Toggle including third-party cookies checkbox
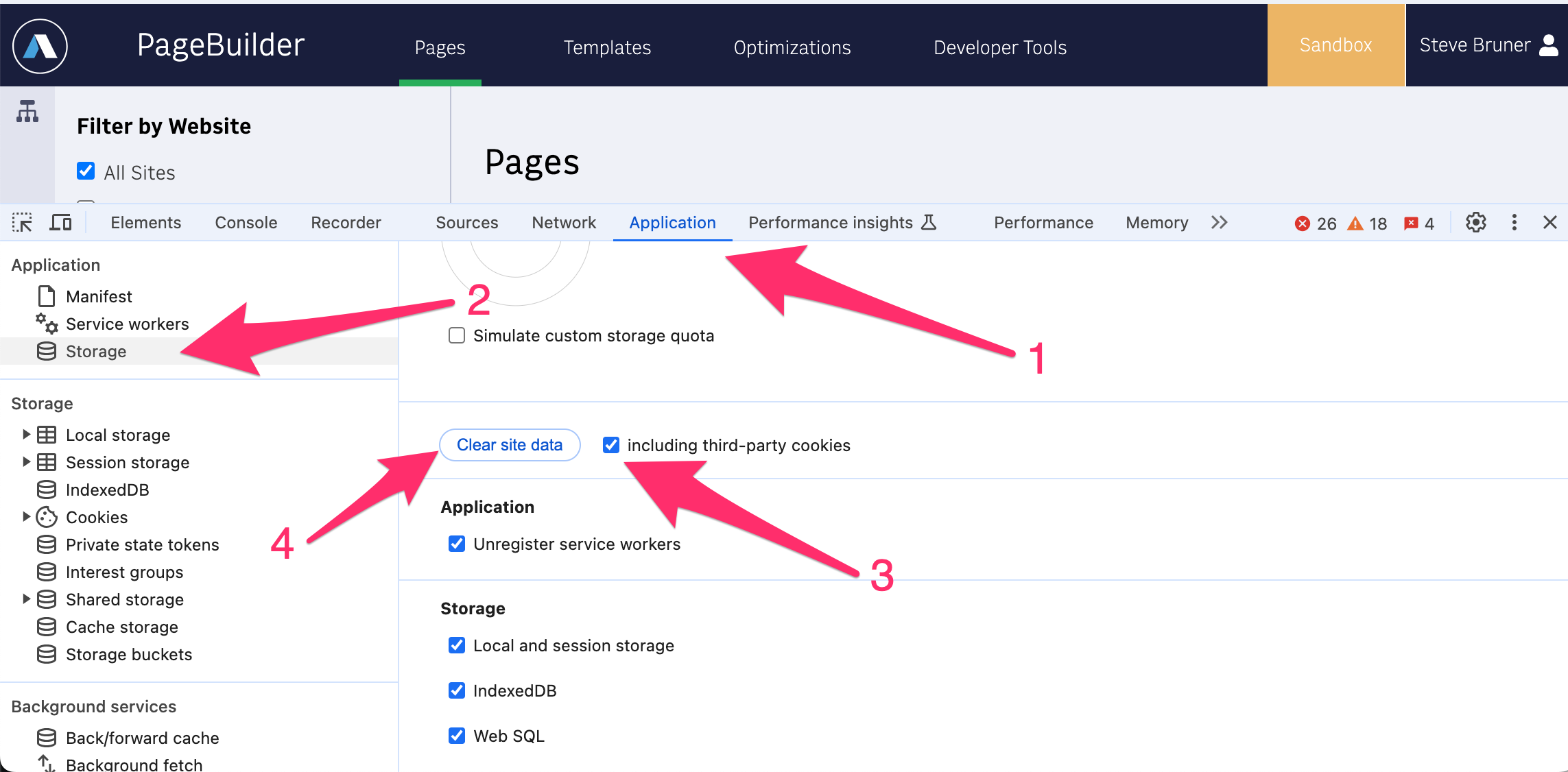Image resolution: width=1568 pixels, height=772 pixels. [611, 445]
